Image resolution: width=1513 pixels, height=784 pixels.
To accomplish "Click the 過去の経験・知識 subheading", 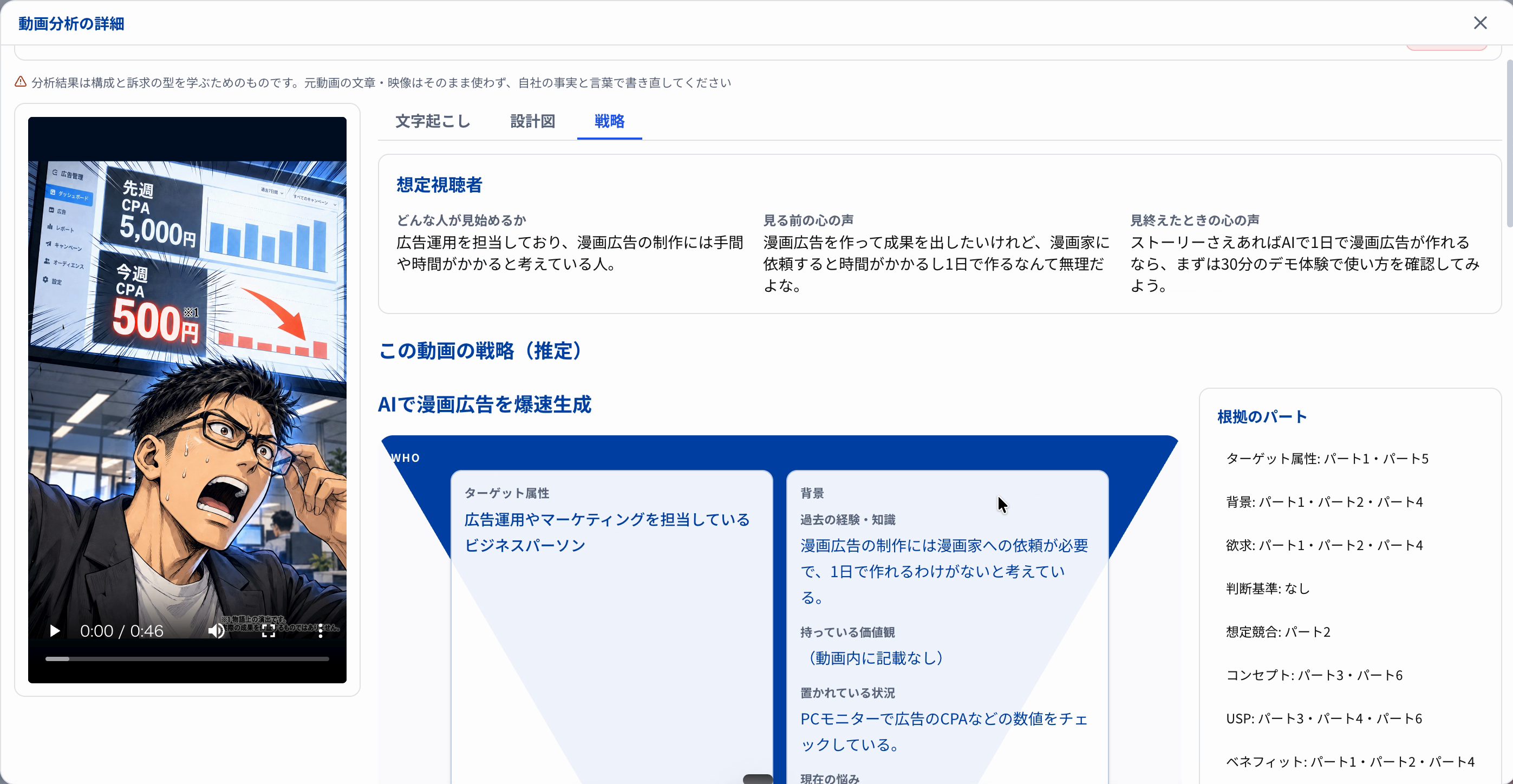I will [848, 520].
